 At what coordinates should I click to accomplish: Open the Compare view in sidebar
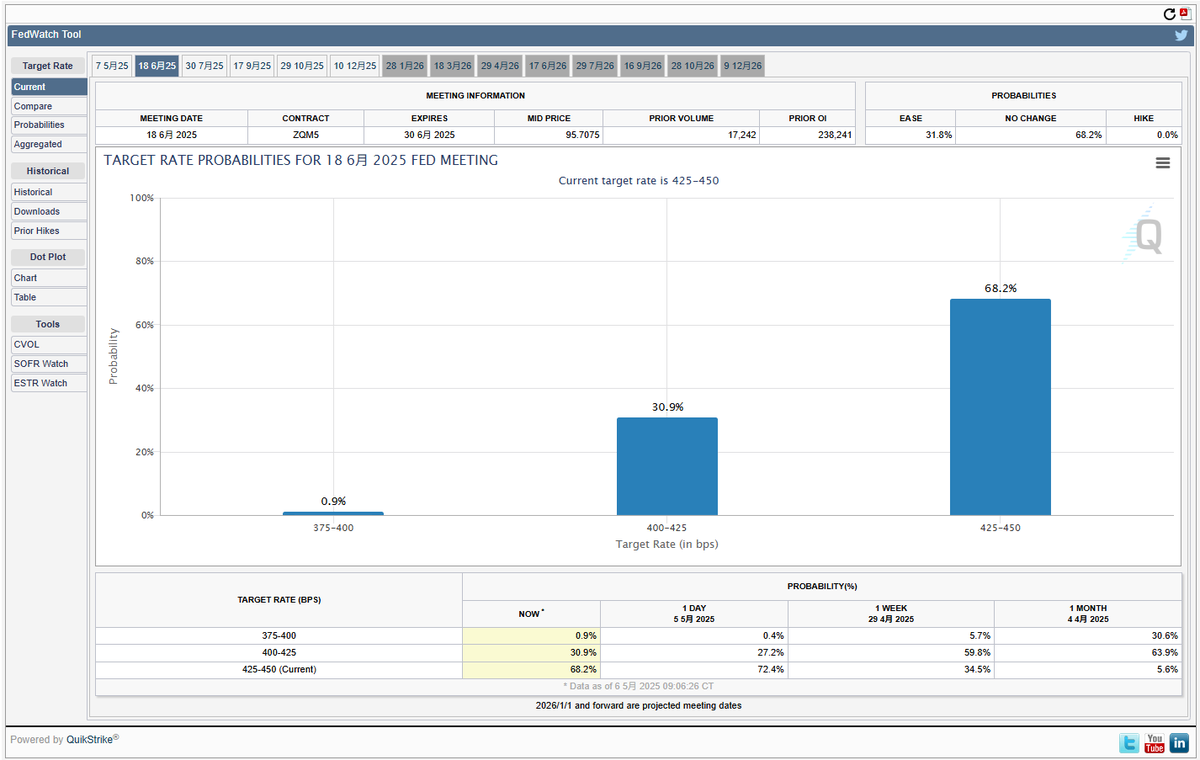(x=33, y=106)
